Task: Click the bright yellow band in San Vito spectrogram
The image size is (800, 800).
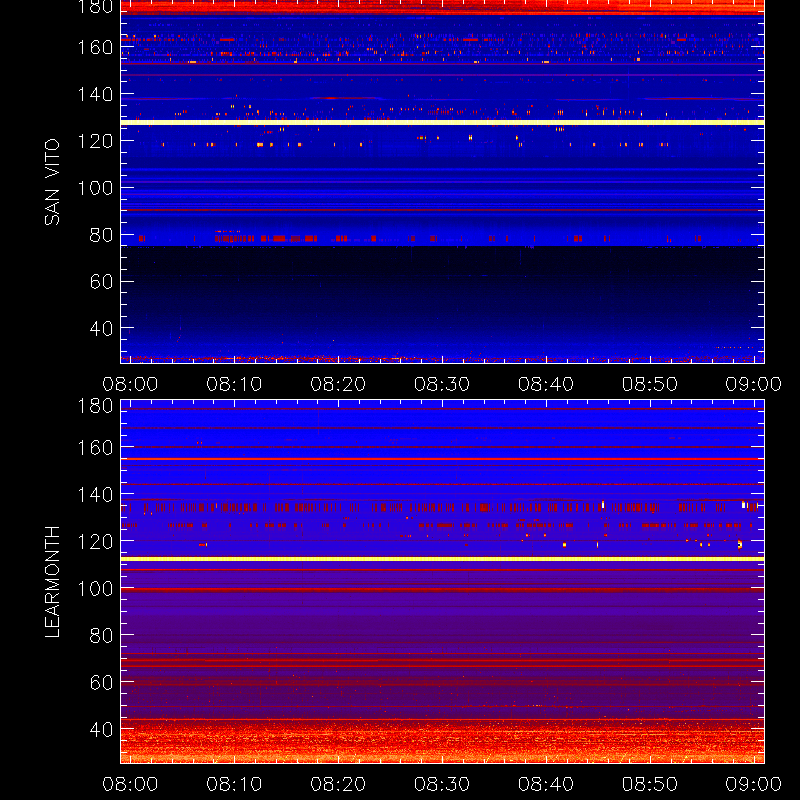Action: tap(442, 122)
